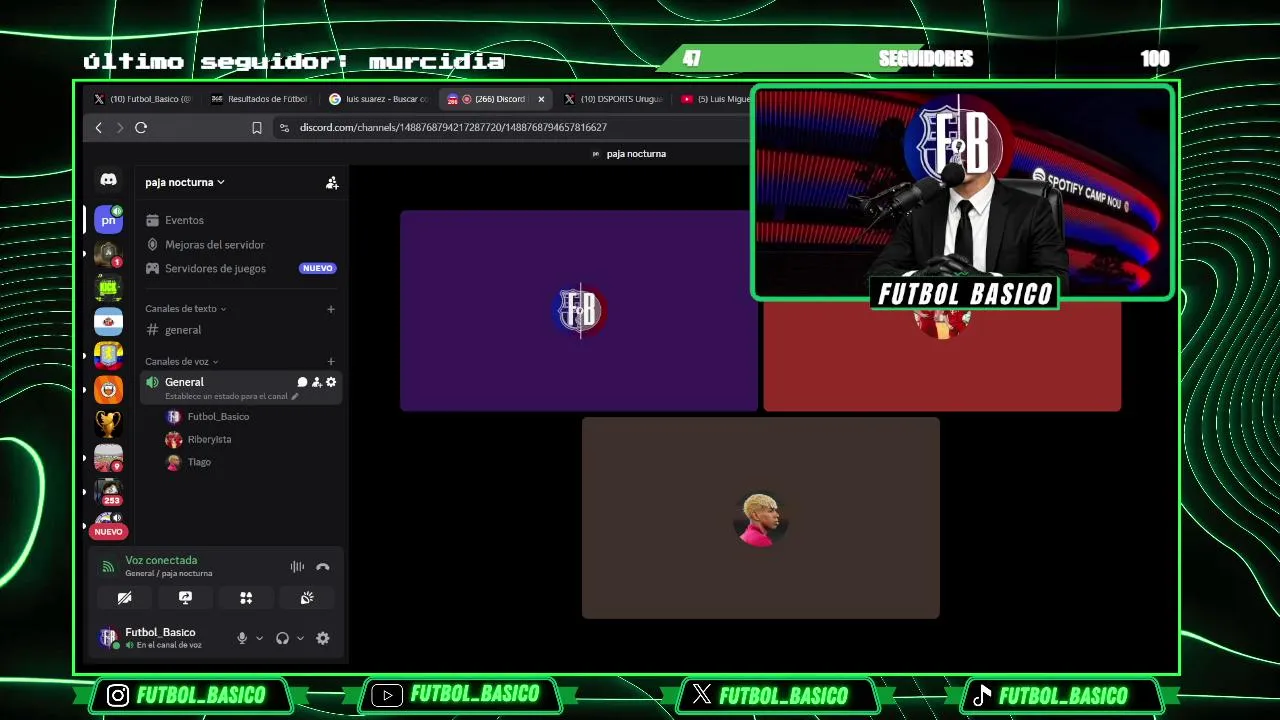Switch to the luis suarez Google search tab
The height and width of the screenshot is (720, 1280).
[x=378, y=99]
